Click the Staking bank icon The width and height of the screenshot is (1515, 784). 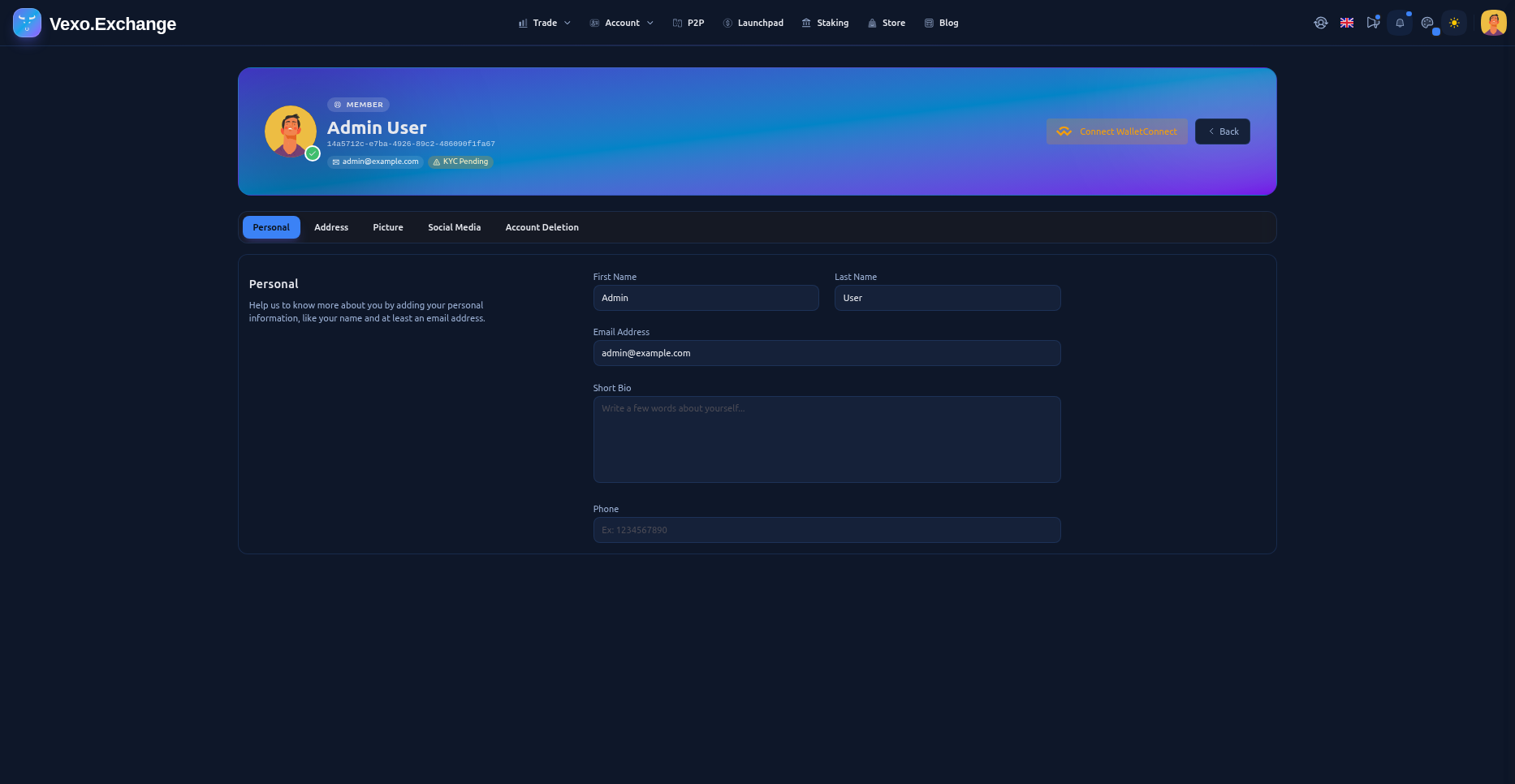(x=806, y=24)
